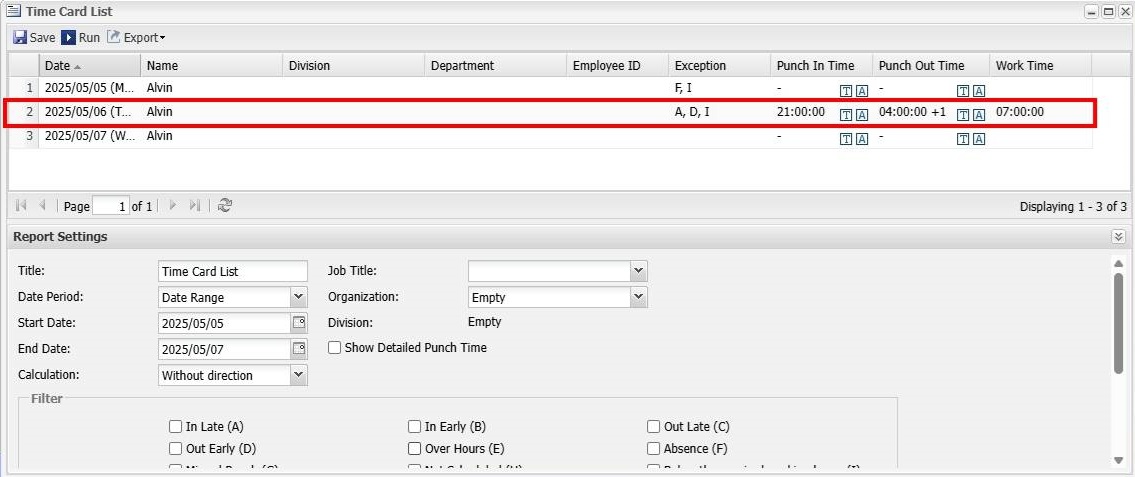1135x477 pixels.
Task: Open the Calculation dropdown
Action: (298, 375)
